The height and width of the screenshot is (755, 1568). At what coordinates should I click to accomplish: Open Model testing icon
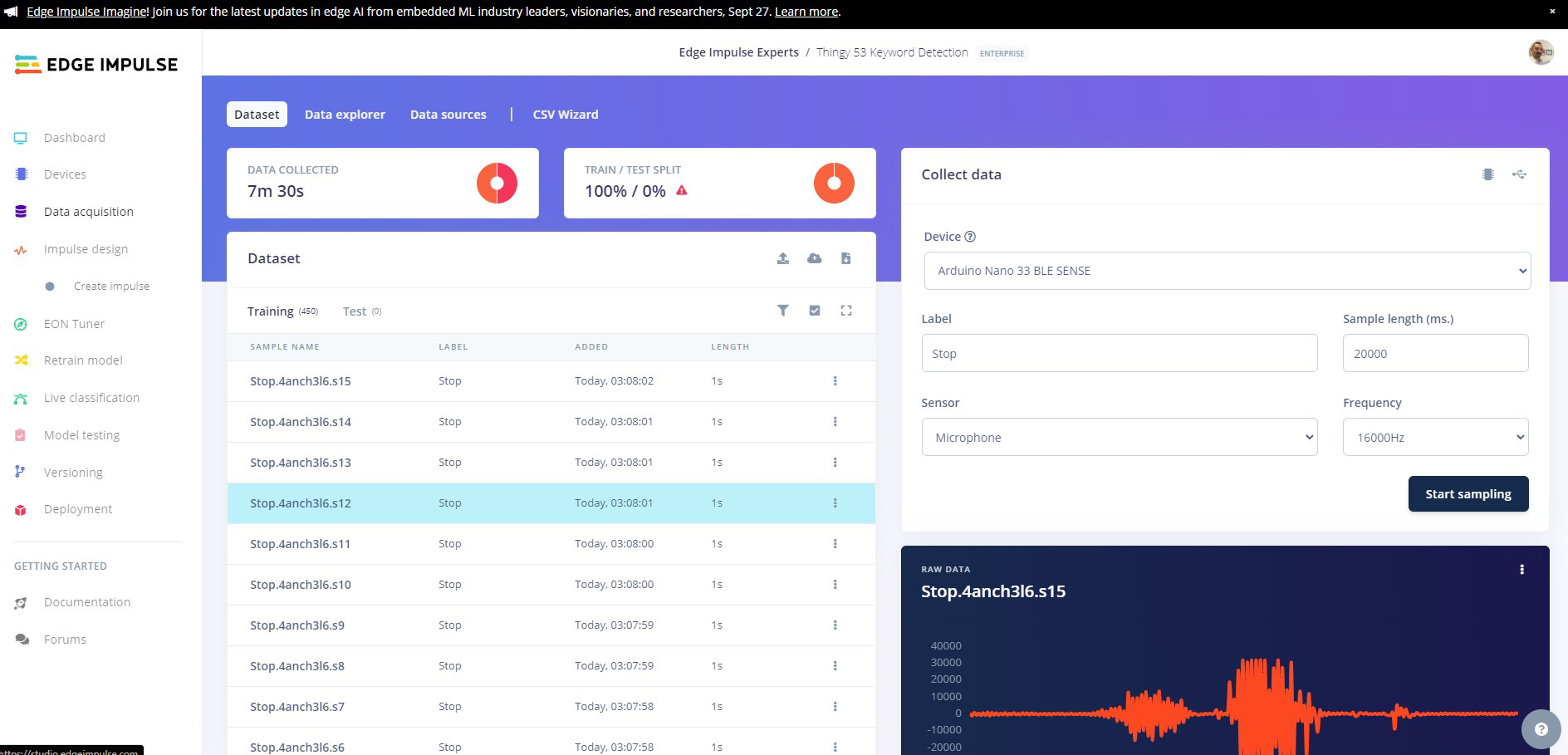(21, 435)
